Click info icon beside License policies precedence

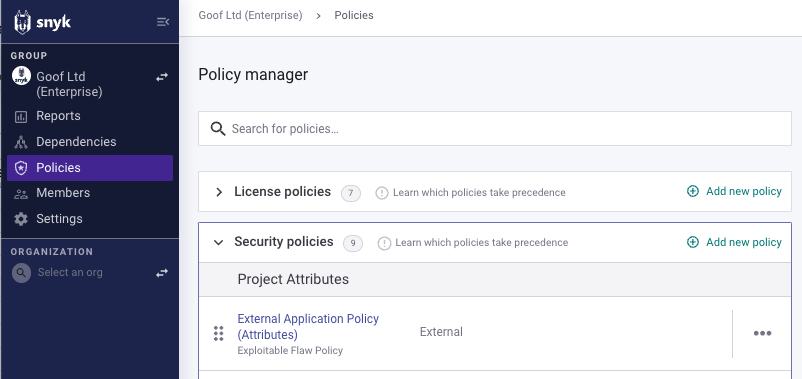[x=382, y=193]
